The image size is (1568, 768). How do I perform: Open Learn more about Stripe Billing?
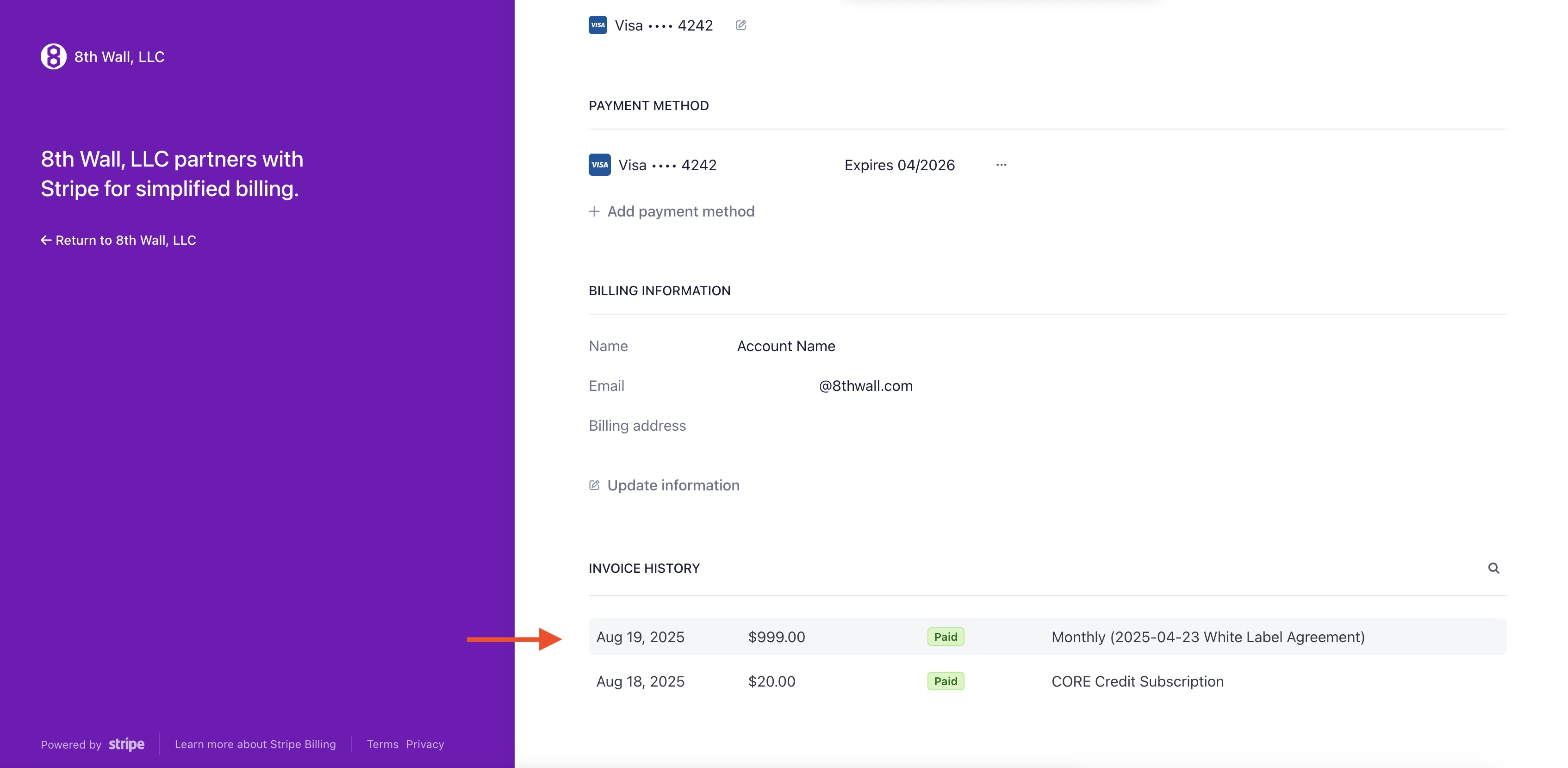[x=255, y=744]
